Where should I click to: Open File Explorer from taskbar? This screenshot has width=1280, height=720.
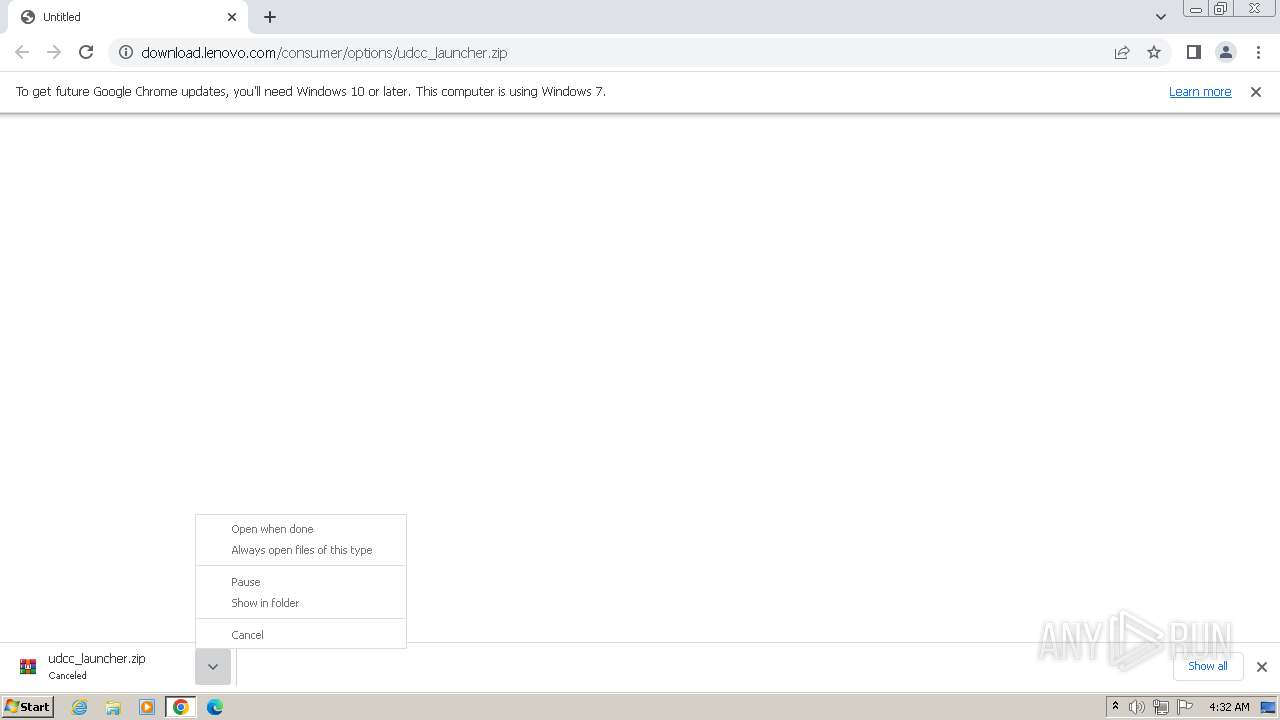pos(113,707)
